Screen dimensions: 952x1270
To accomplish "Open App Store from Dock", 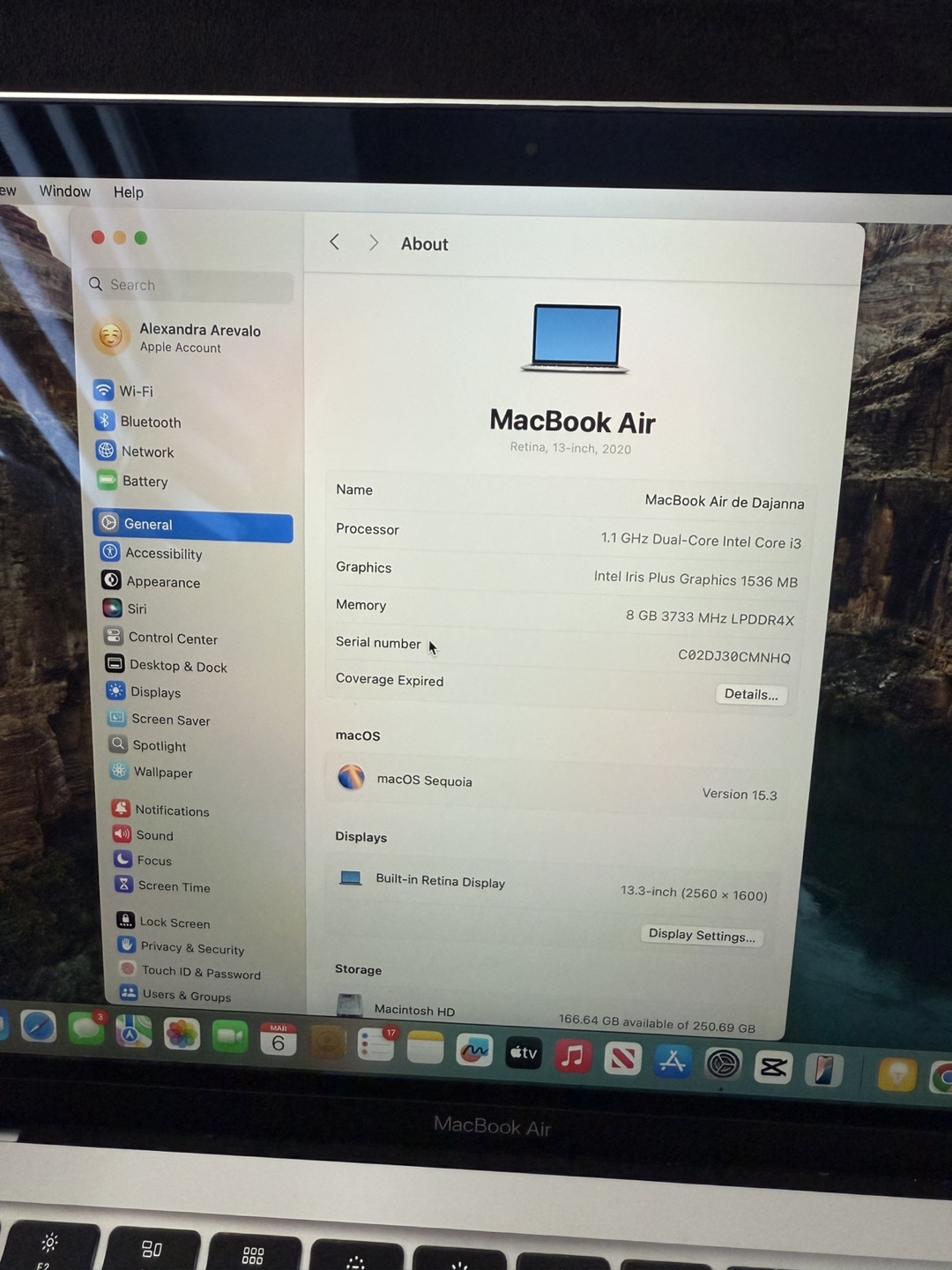I will click(x=673, y=1061).
